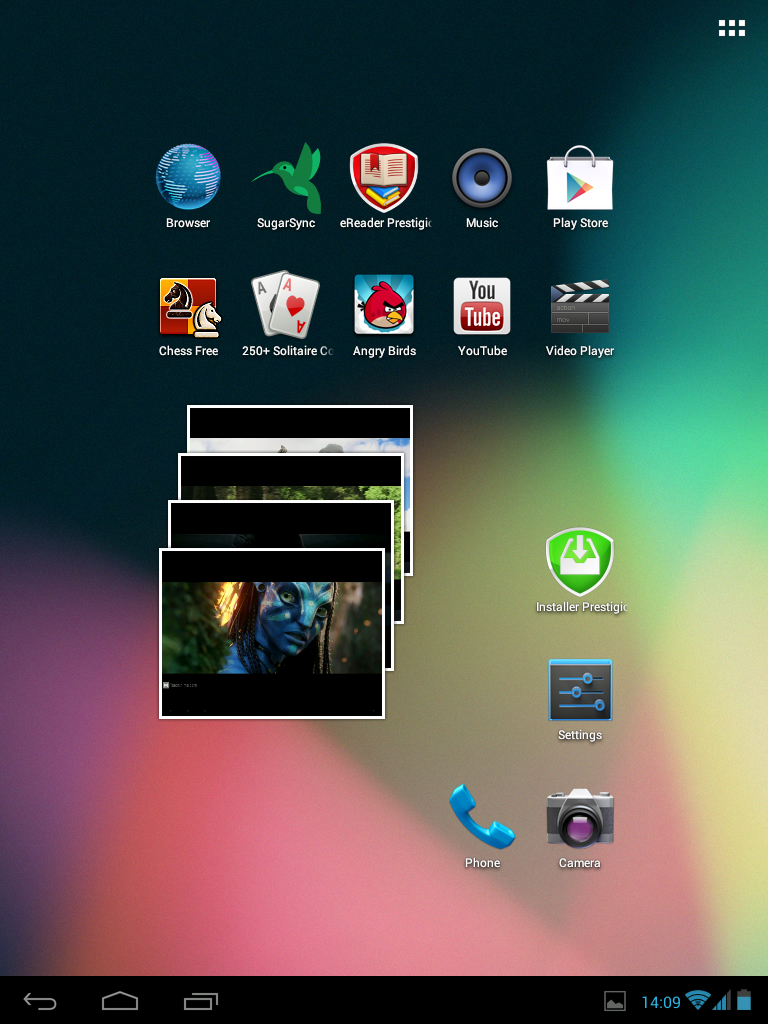Tap the Home navigation button

120,1000
